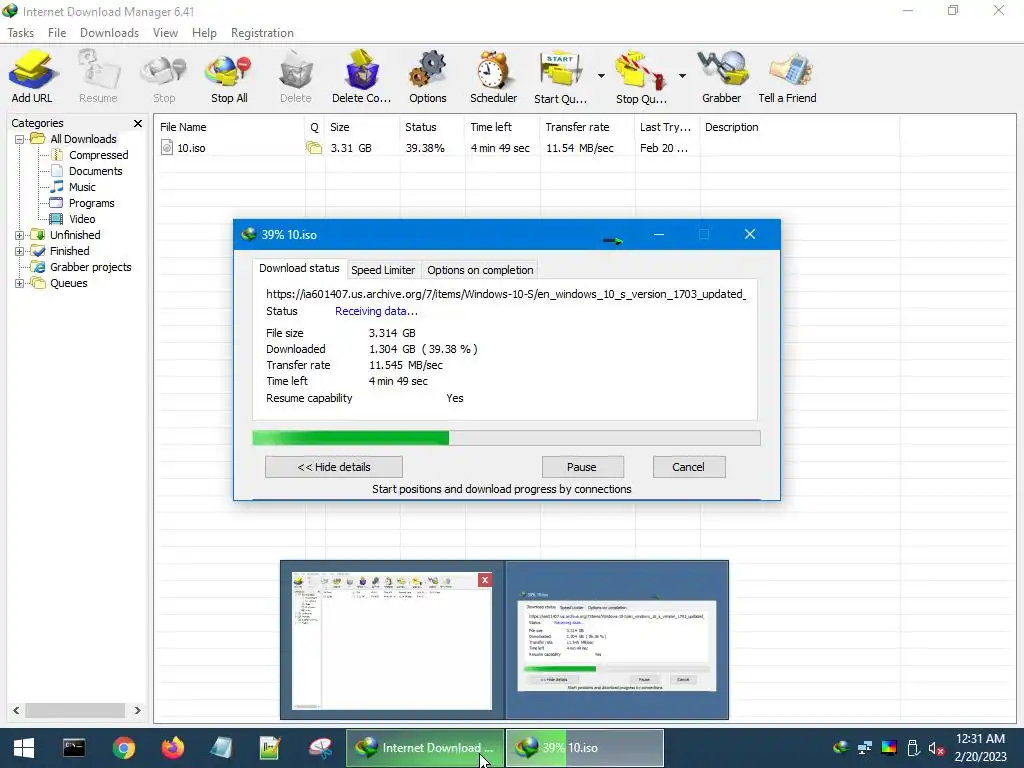Click the Categories scrollbar right arrow
1024x768 pixels.
tap(137, 711)
